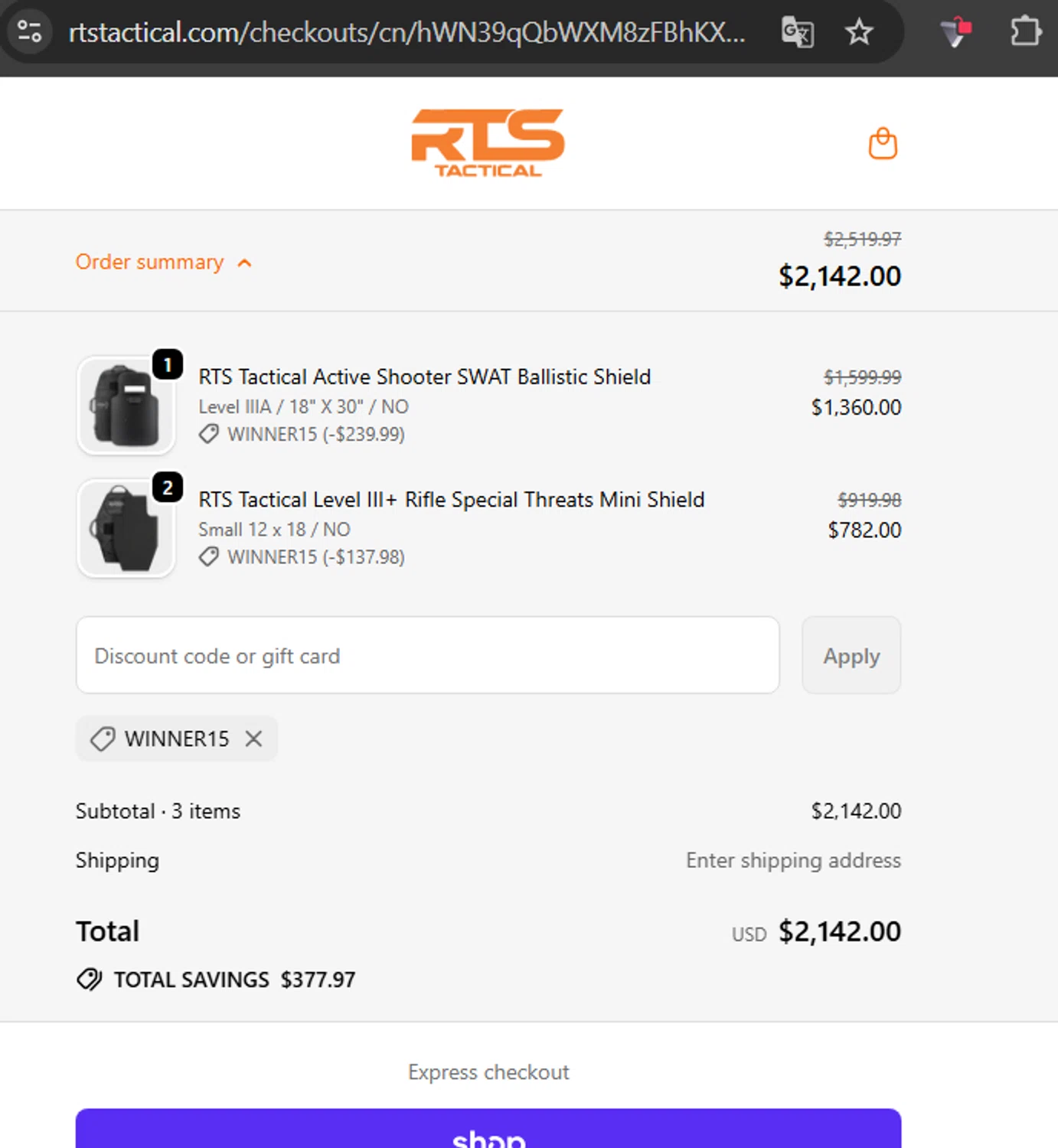
Task: Click the 'Express checkout' heading
Action: 488,1072
